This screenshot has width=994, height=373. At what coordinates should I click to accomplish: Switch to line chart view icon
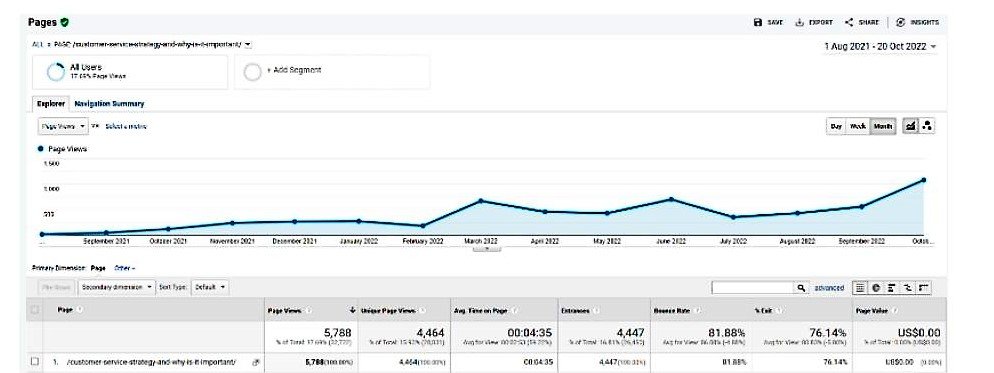point(911,126)
